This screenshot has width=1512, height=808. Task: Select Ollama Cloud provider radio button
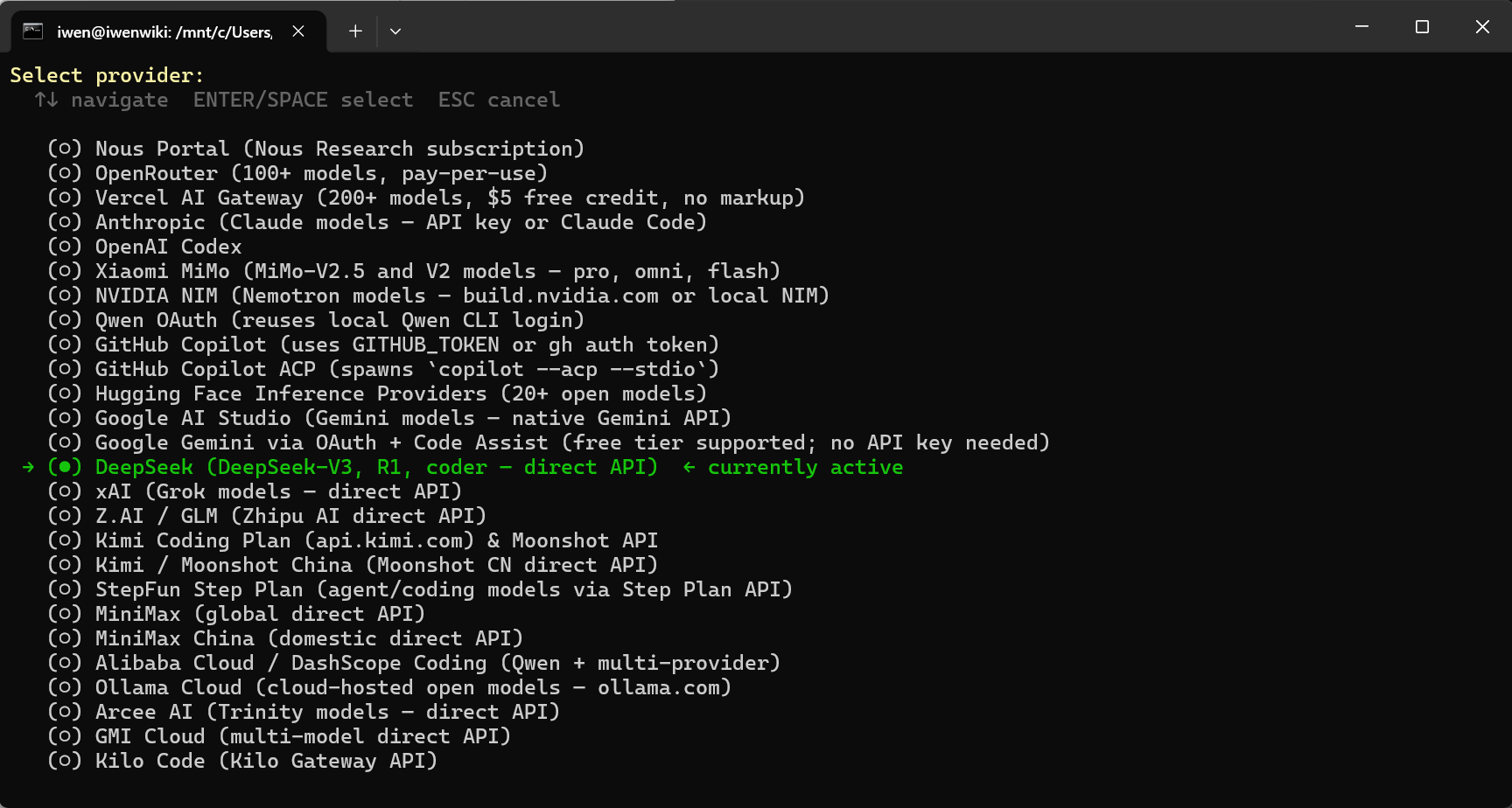coord(65,687)
